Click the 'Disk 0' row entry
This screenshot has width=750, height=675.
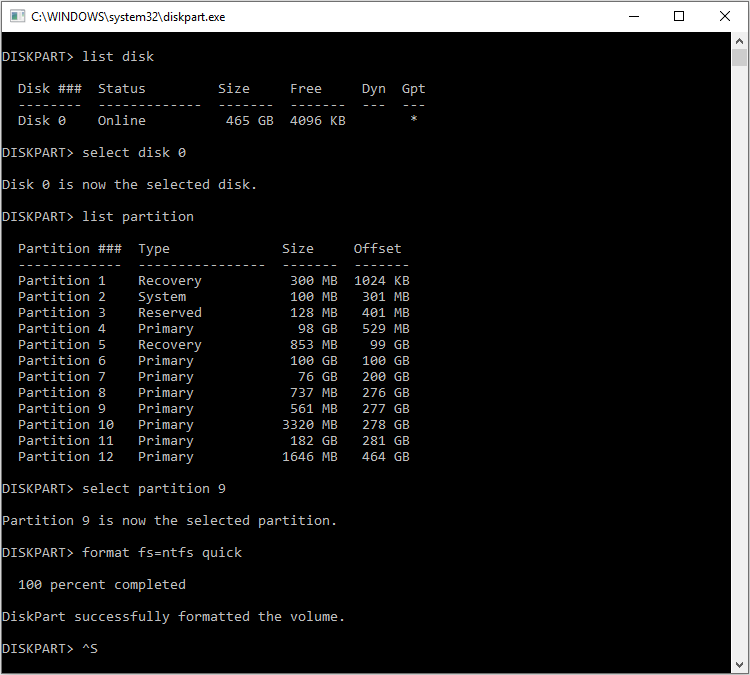pyautogui.click(x=42, y=121)
